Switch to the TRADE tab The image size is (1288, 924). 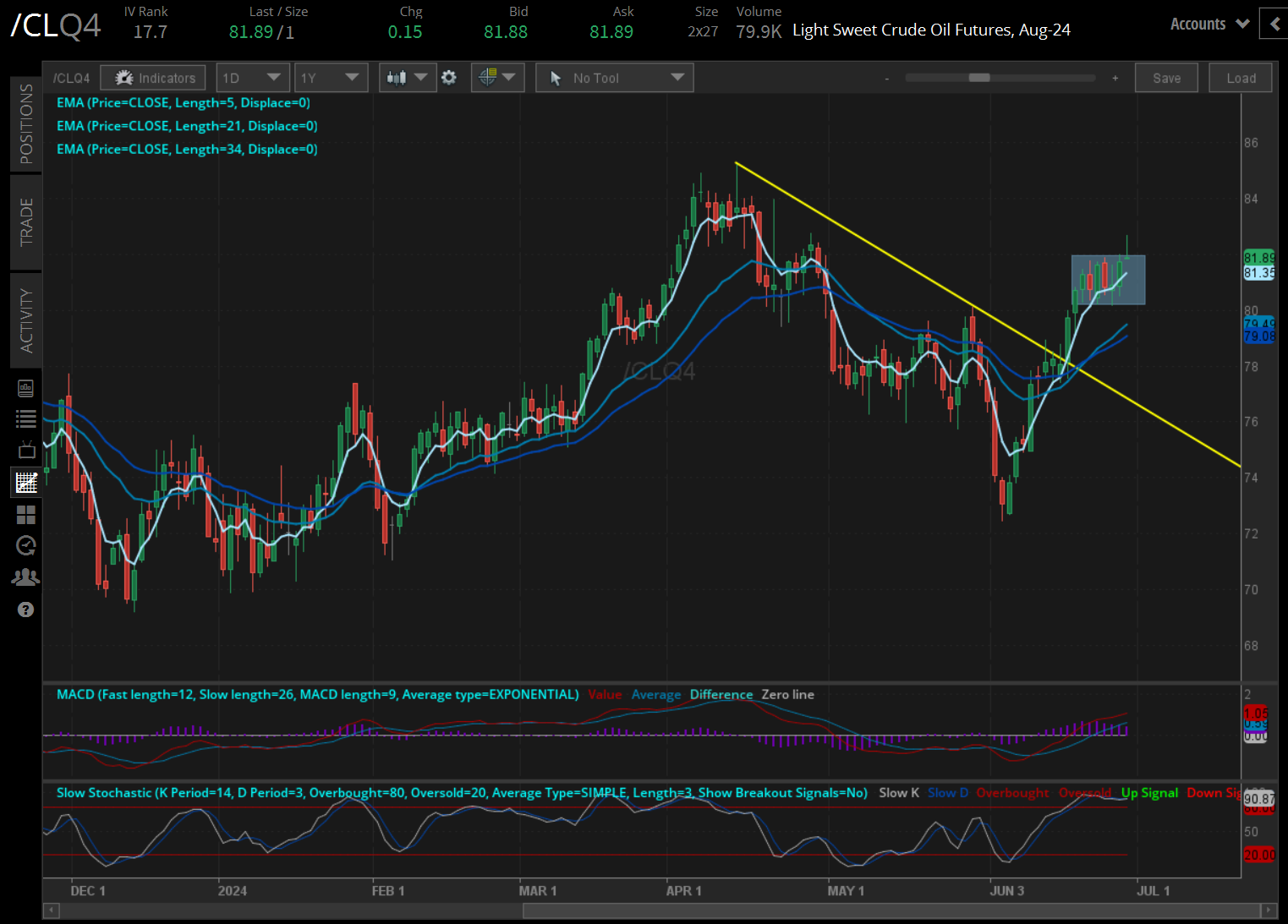pyautogui.click(x=25, y=222)
